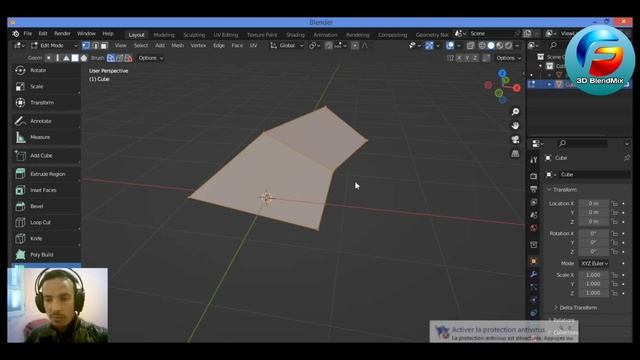This screenshot has width=640, height=360.
Task: Click the viewport zoom magnifier icon
Action: tap(516, 111)
